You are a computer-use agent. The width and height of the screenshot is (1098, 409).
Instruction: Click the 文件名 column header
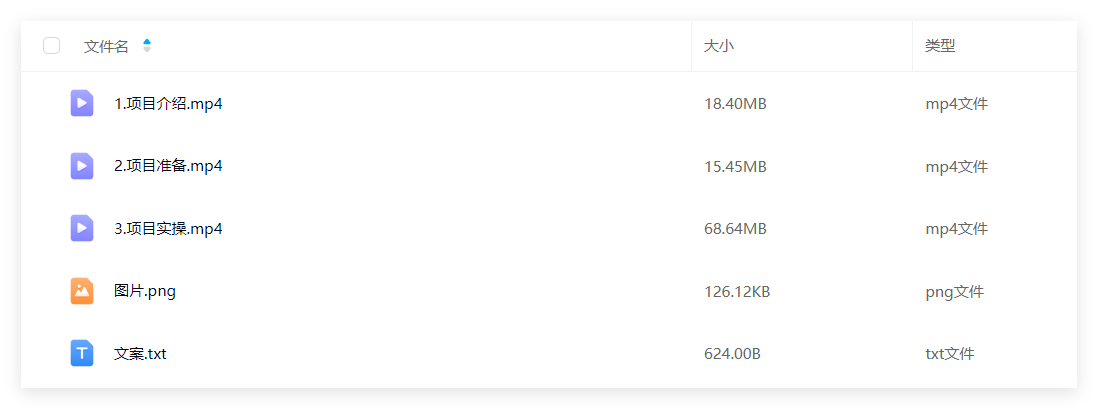pyautogui.click(x=106, y=47)
